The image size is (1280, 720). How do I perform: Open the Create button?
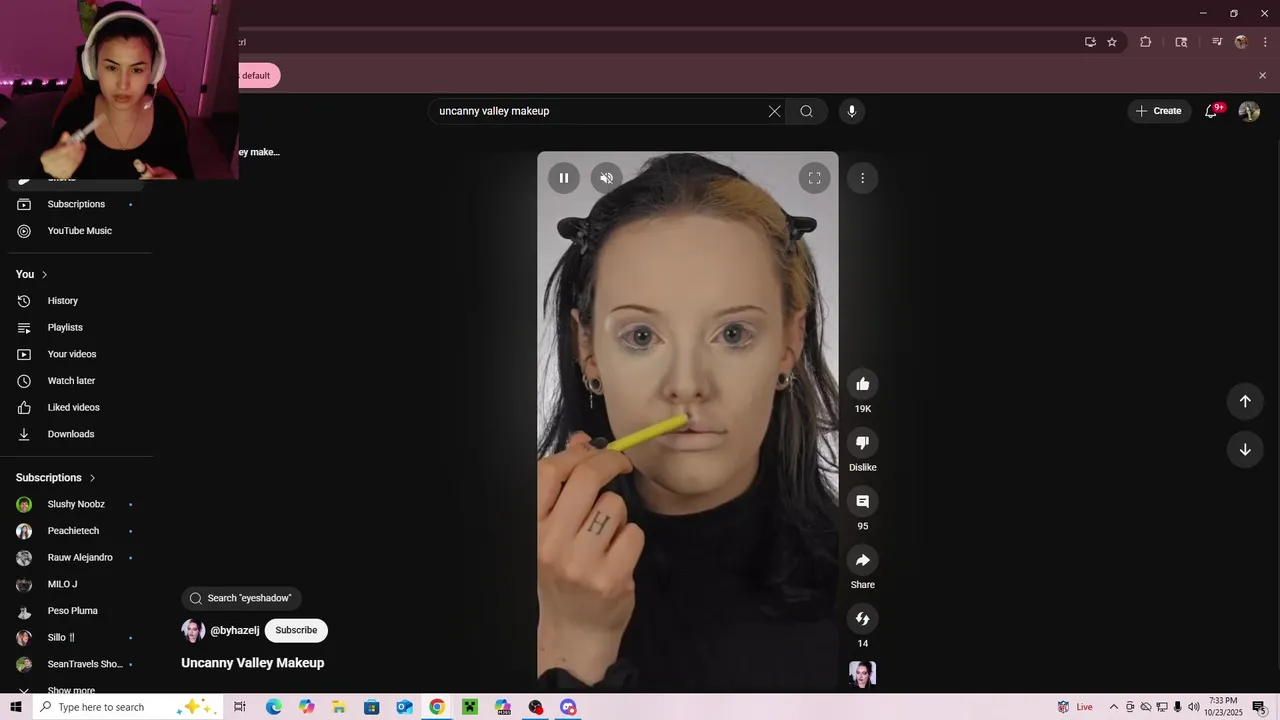[x=1159, y=111]
